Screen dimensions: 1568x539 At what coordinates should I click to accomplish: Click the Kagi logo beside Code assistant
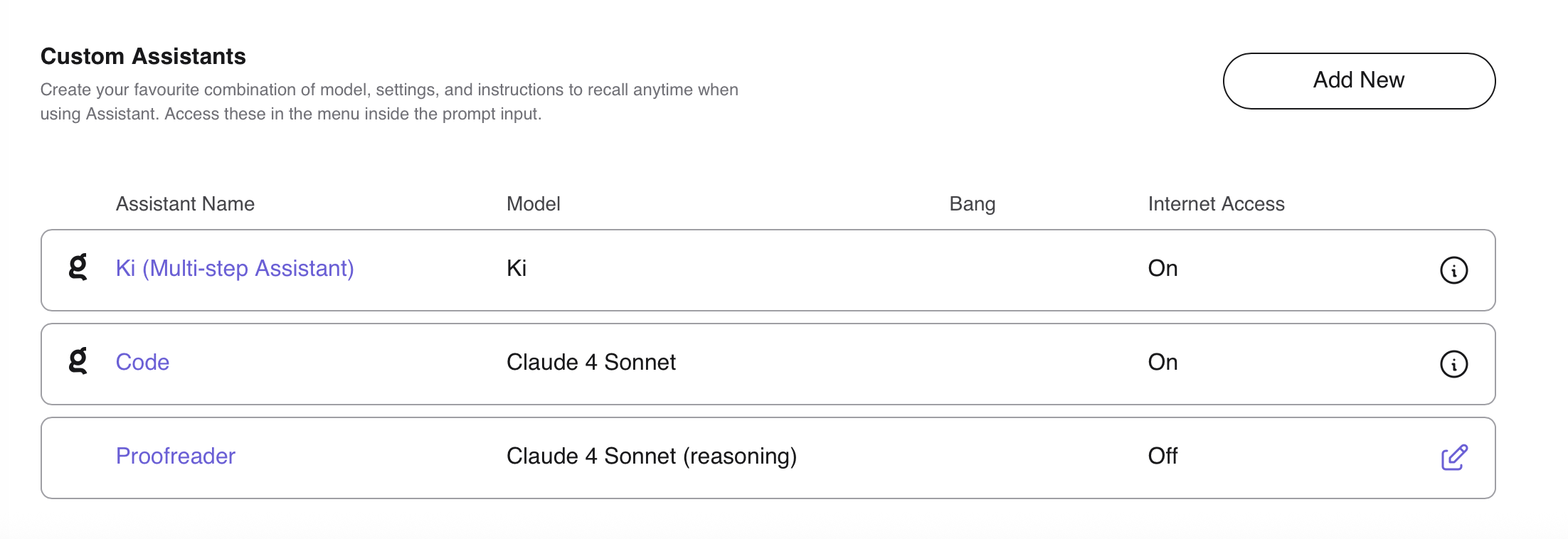(x=78, y=361)
